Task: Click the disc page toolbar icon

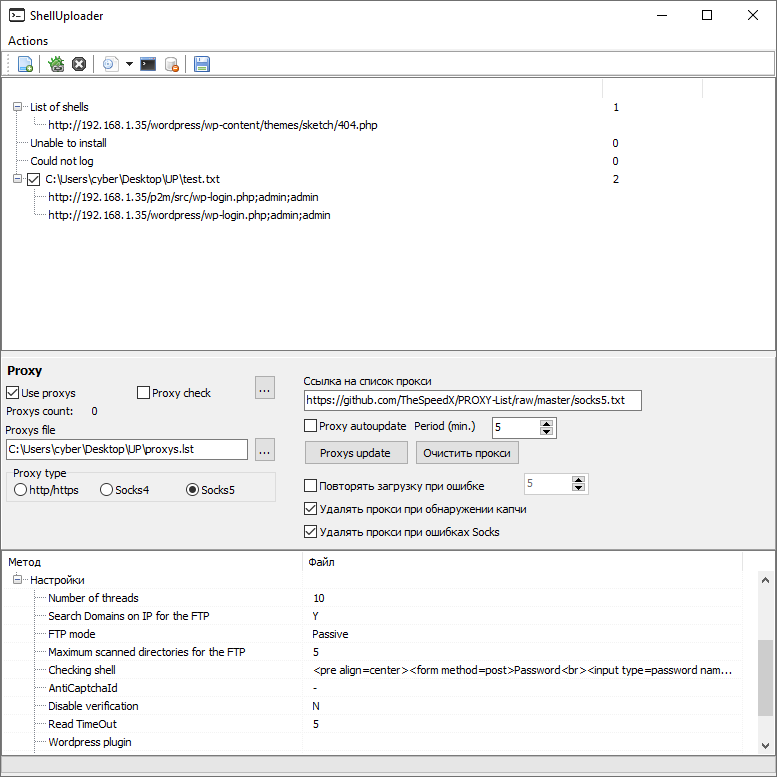Action: pos(111,64)
